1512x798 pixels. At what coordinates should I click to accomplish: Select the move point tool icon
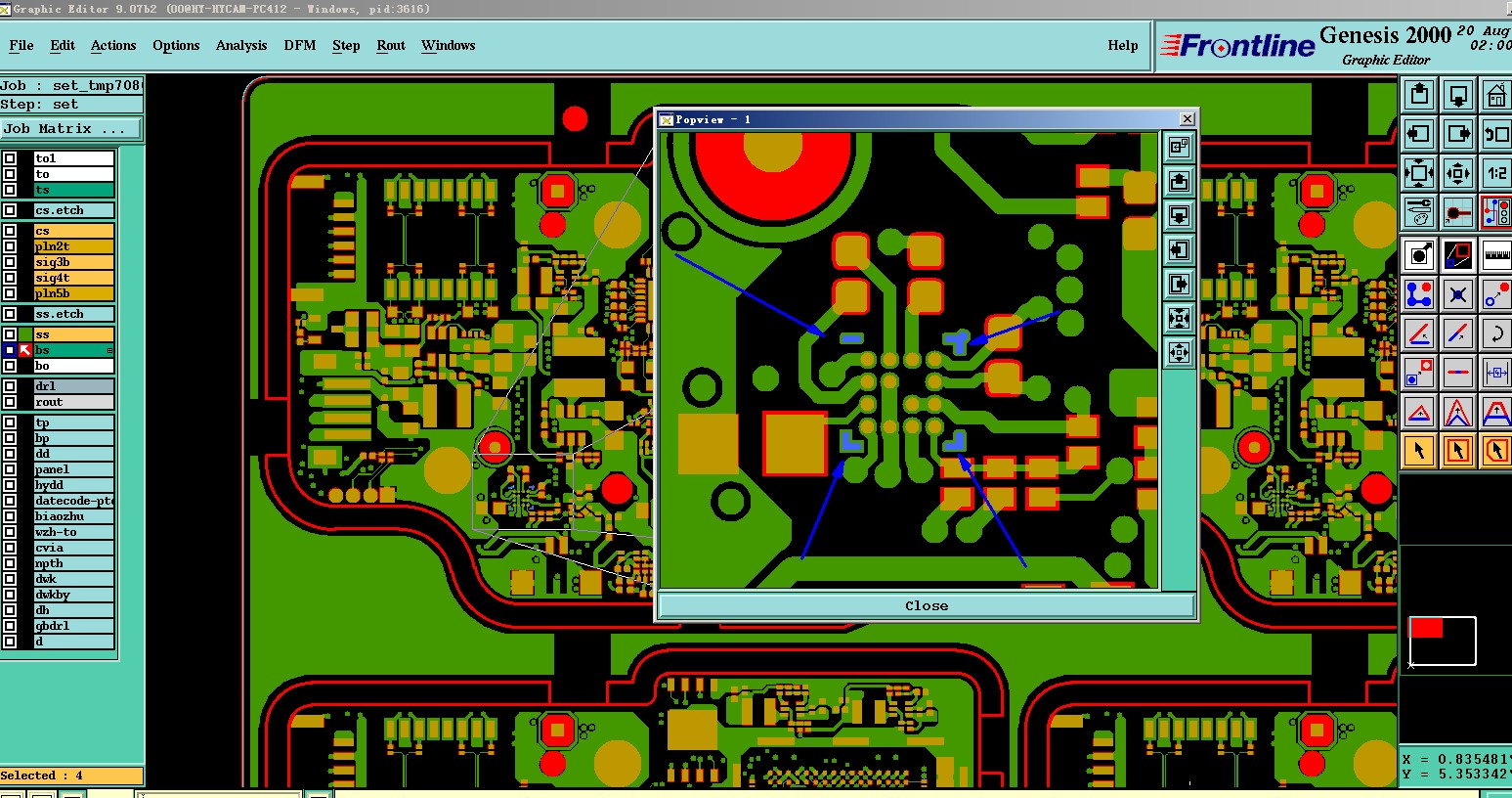point(1496,294)
